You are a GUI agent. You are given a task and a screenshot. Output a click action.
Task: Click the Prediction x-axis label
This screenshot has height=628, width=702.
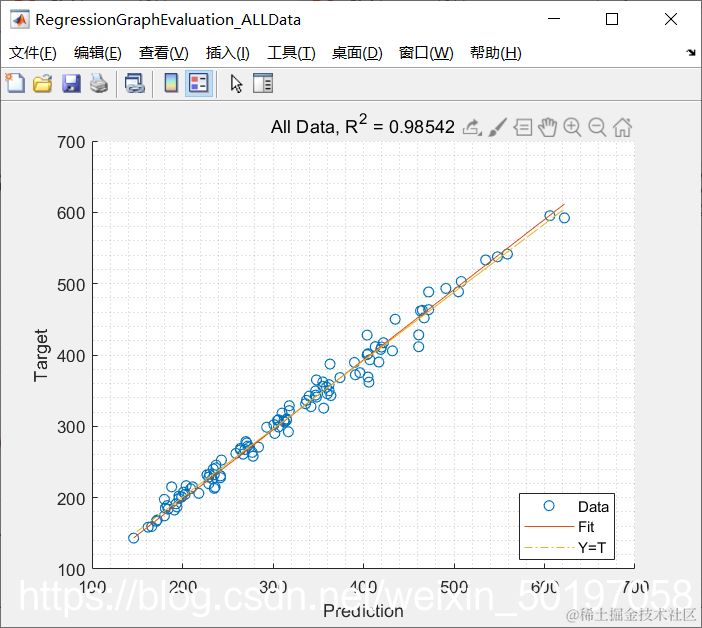coord(363,611)
